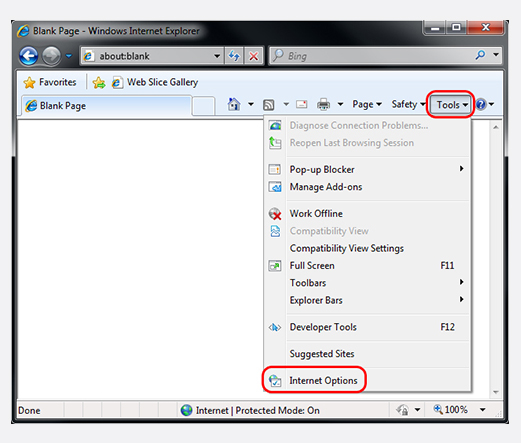
Task: Expand the address bar URL history dropdown
Action: (217, 56)
